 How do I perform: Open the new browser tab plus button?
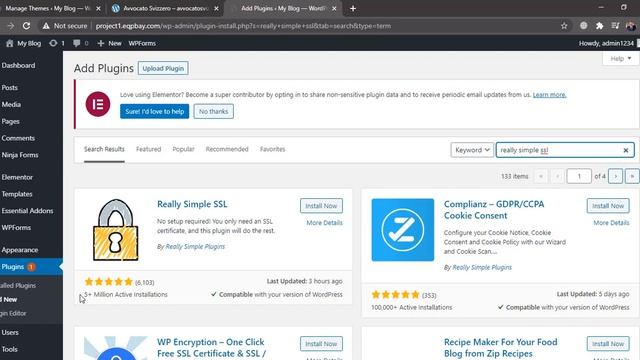[353, 8]
